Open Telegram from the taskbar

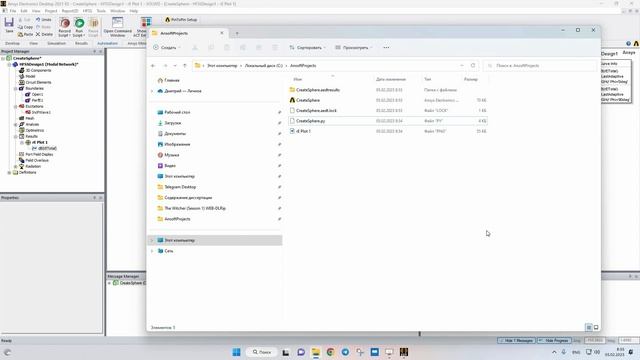tap(345, 352)
